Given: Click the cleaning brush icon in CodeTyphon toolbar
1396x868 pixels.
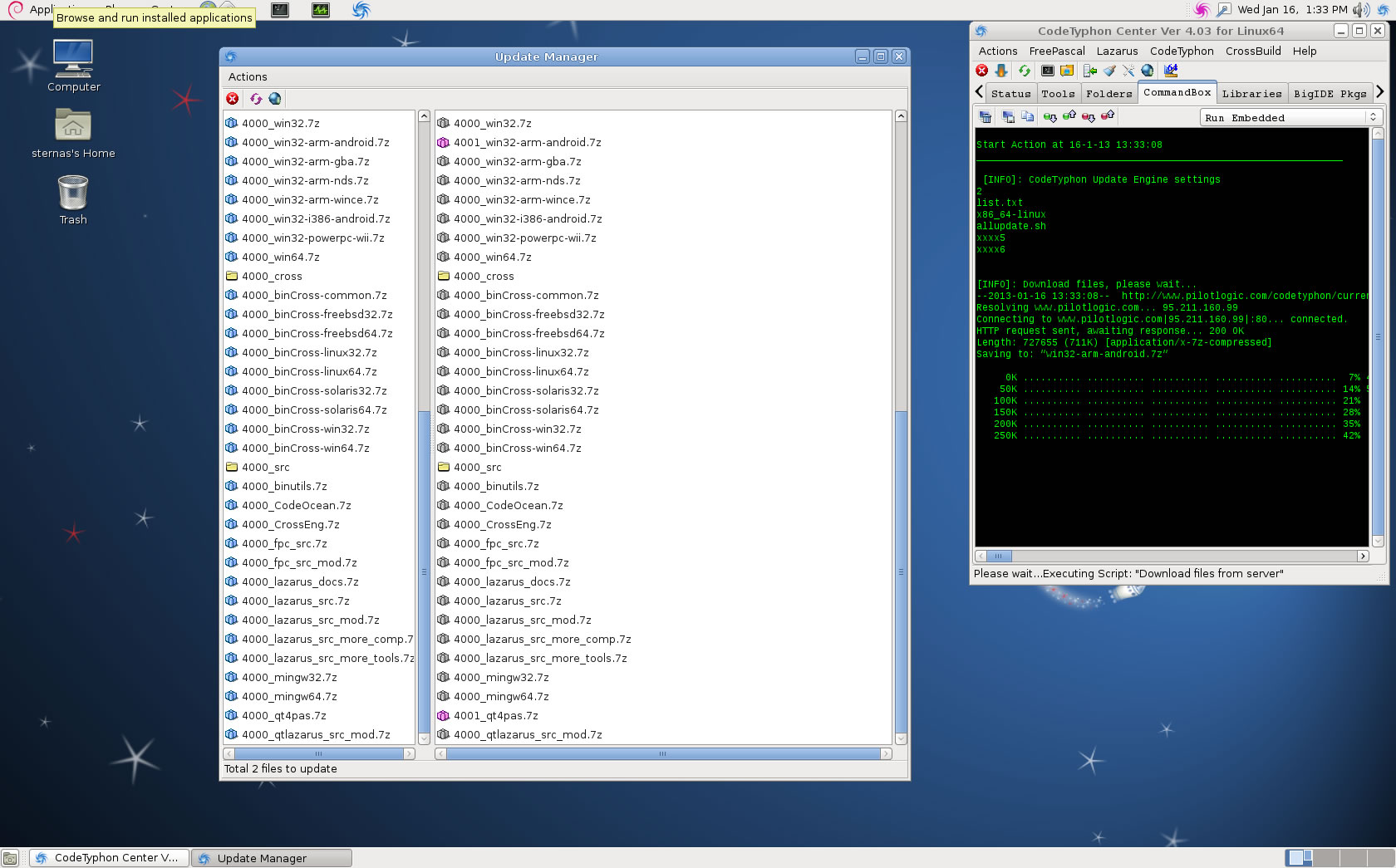Looking at the screenshot, I should (x=1109, y=71).
